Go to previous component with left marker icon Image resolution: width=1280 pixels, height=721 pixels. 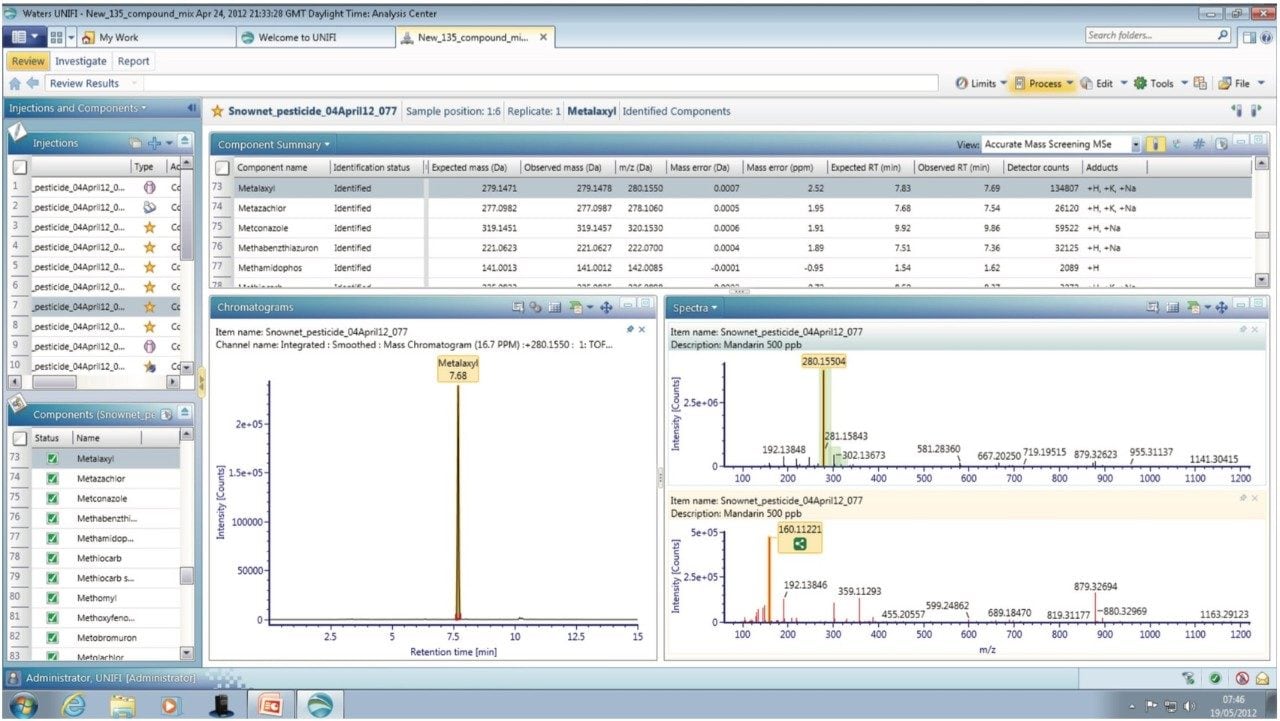point(1237,111)
